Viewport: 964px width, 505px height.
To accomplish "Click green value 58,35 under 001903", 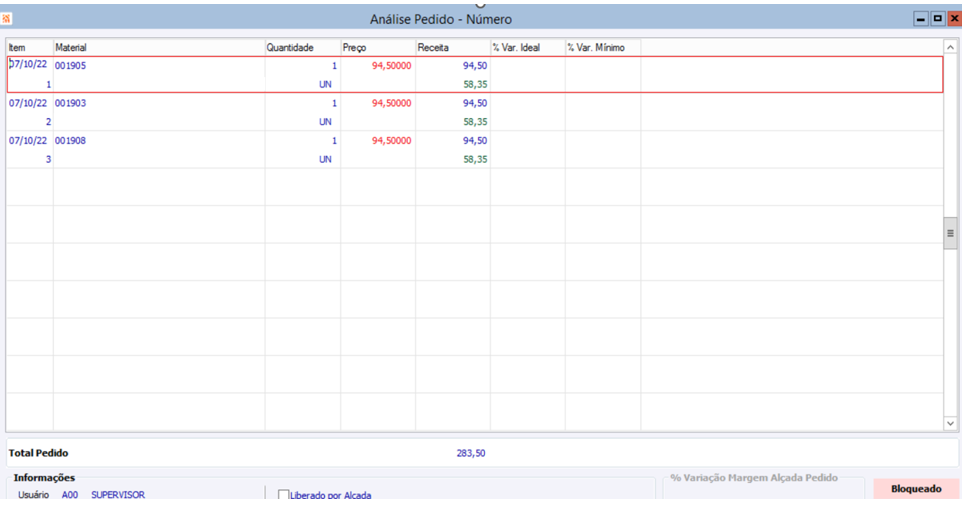I will pyautogui.click(x=475, y=122).
